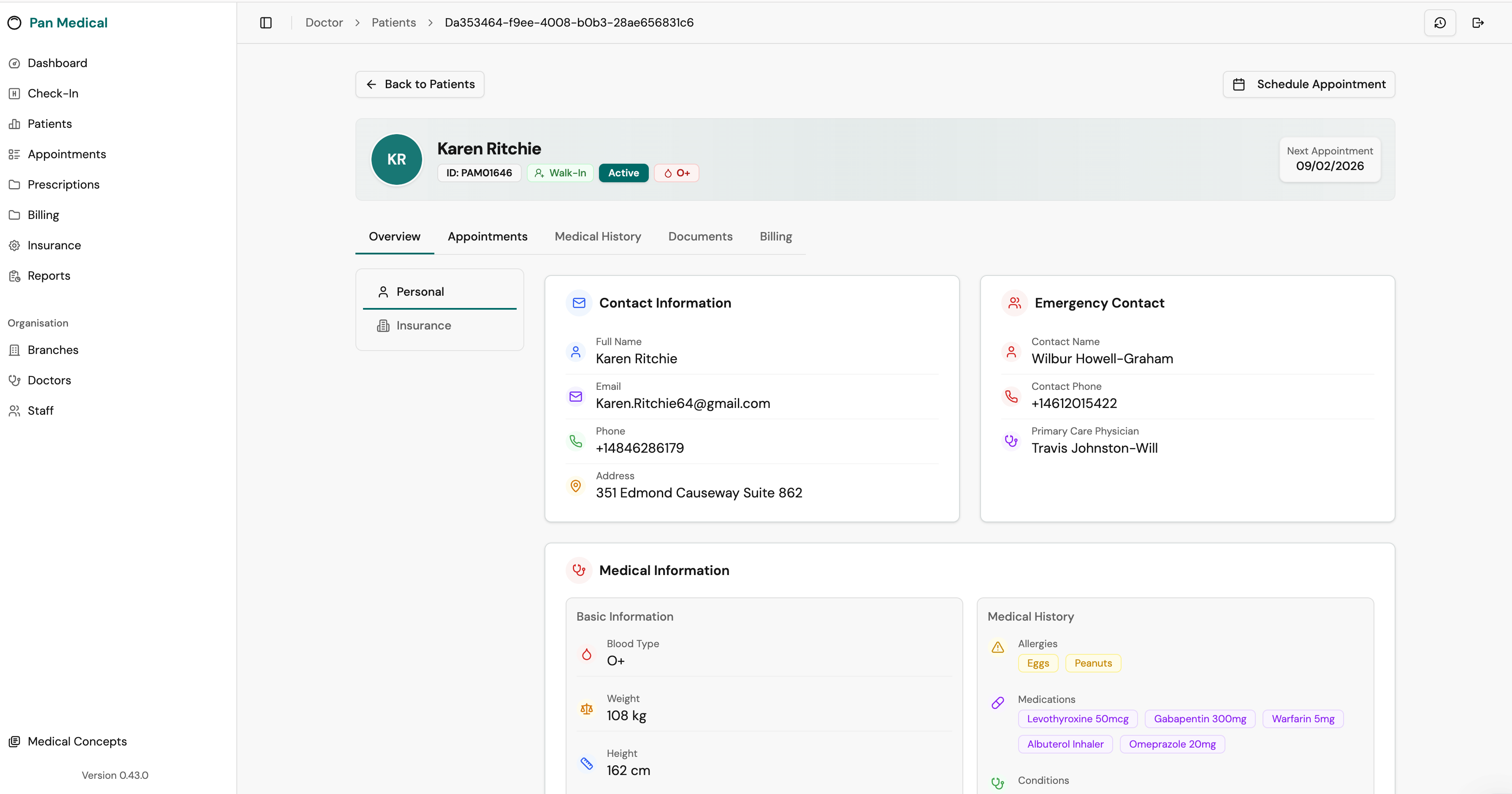Go to Prescriptions in the sidebar

[x=63, y=184]
